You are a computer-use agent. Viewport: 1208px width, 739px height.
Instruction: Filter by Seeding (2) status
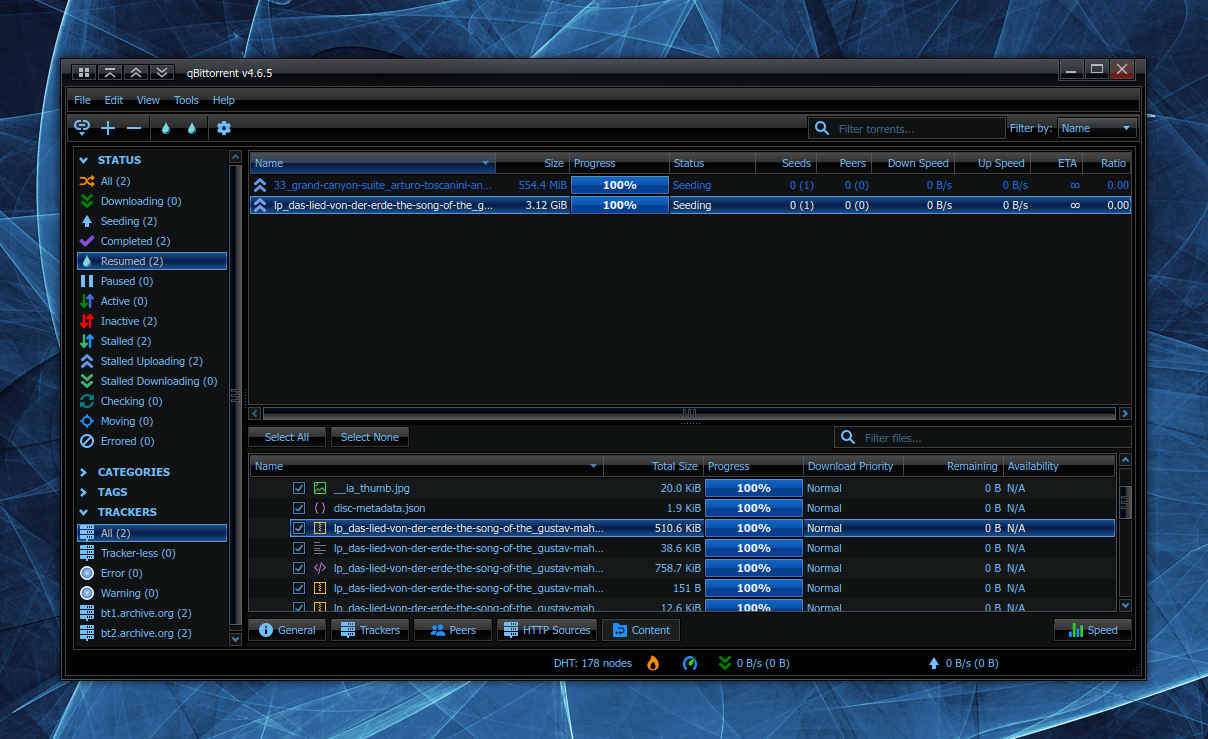point(152,221)
